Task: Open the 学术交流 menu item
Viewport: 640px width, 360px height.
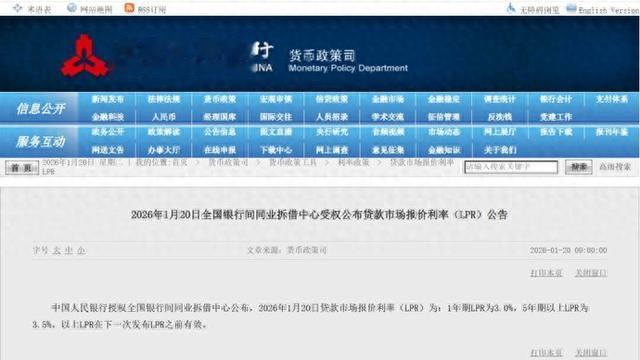Action: click(388, 117)
